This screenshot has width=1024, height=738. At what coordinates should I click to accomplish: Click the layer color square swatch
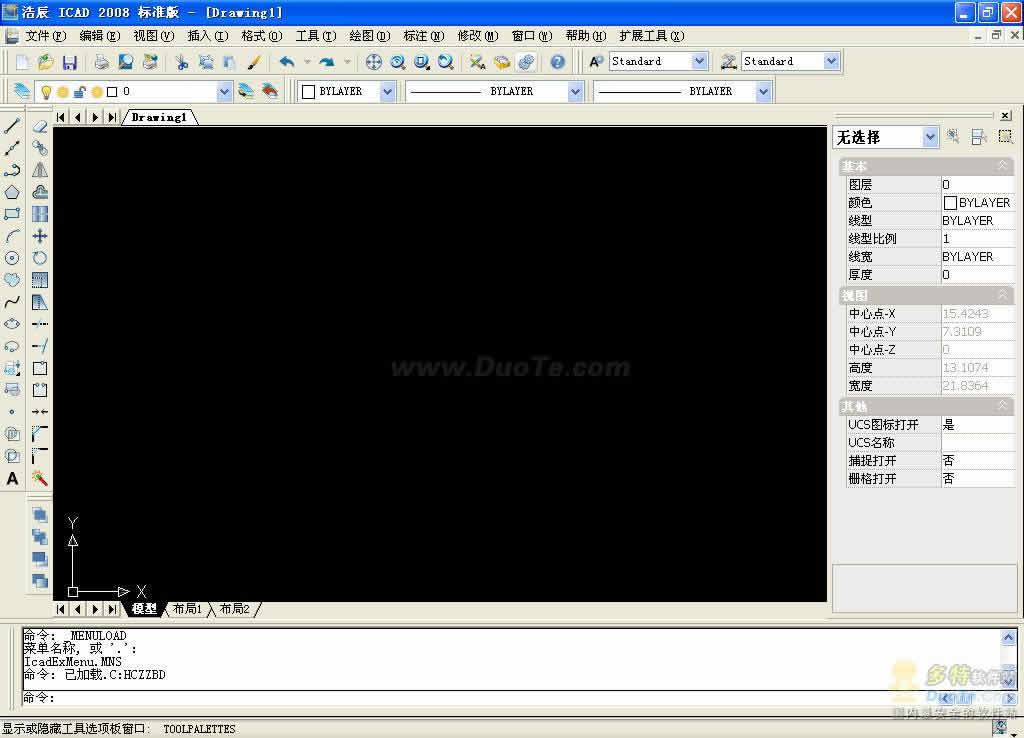[x=112, y=92]
